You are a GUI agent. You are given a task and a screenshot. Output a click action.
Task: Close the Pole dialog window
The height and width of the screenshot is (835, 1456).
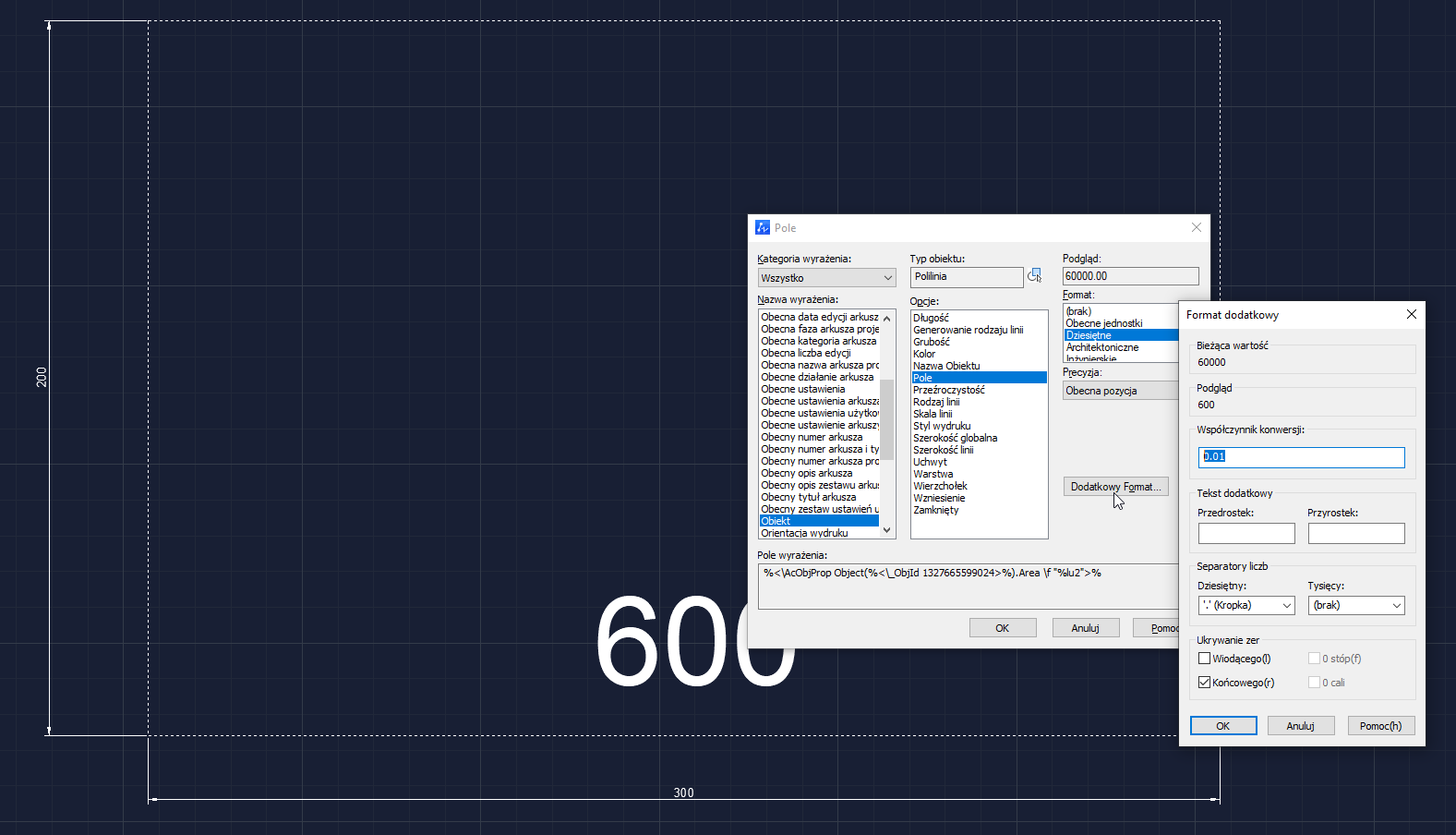[x=1196, y=227]
